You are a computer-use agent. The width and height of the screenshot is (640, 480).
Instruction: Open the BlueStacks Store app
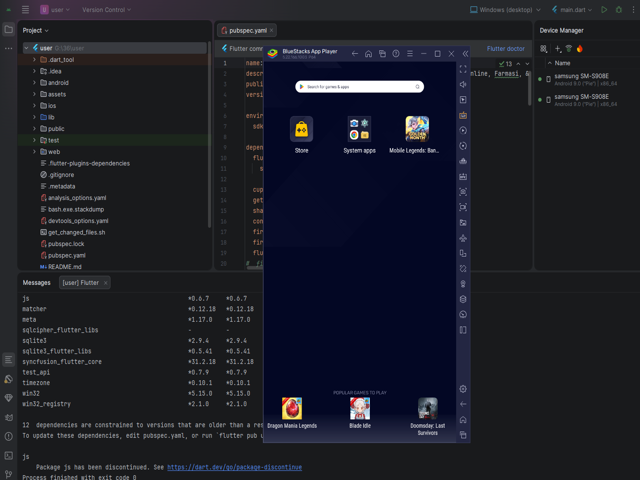pyautogui.click(x=301, y=129)
